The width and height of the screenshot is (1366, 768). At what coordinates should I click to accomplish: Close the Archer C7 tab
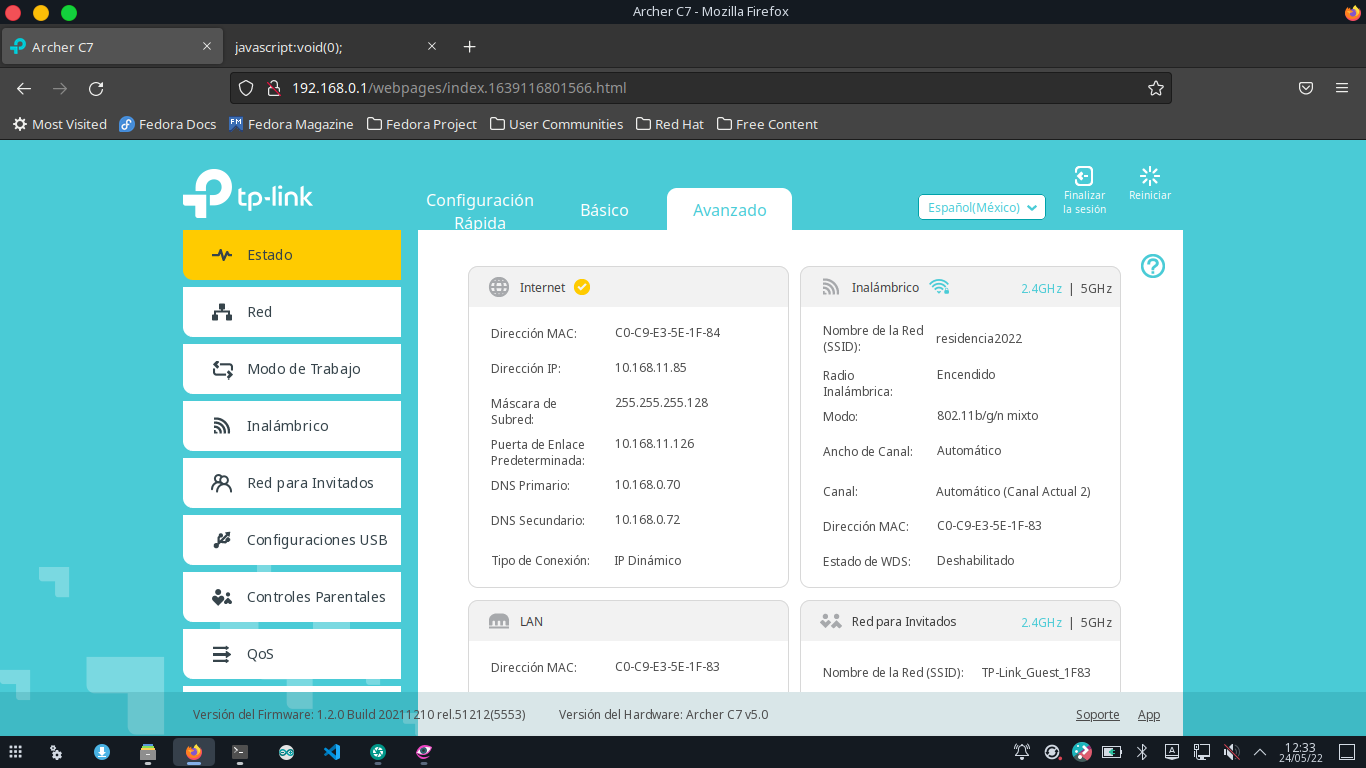(207, 46)
